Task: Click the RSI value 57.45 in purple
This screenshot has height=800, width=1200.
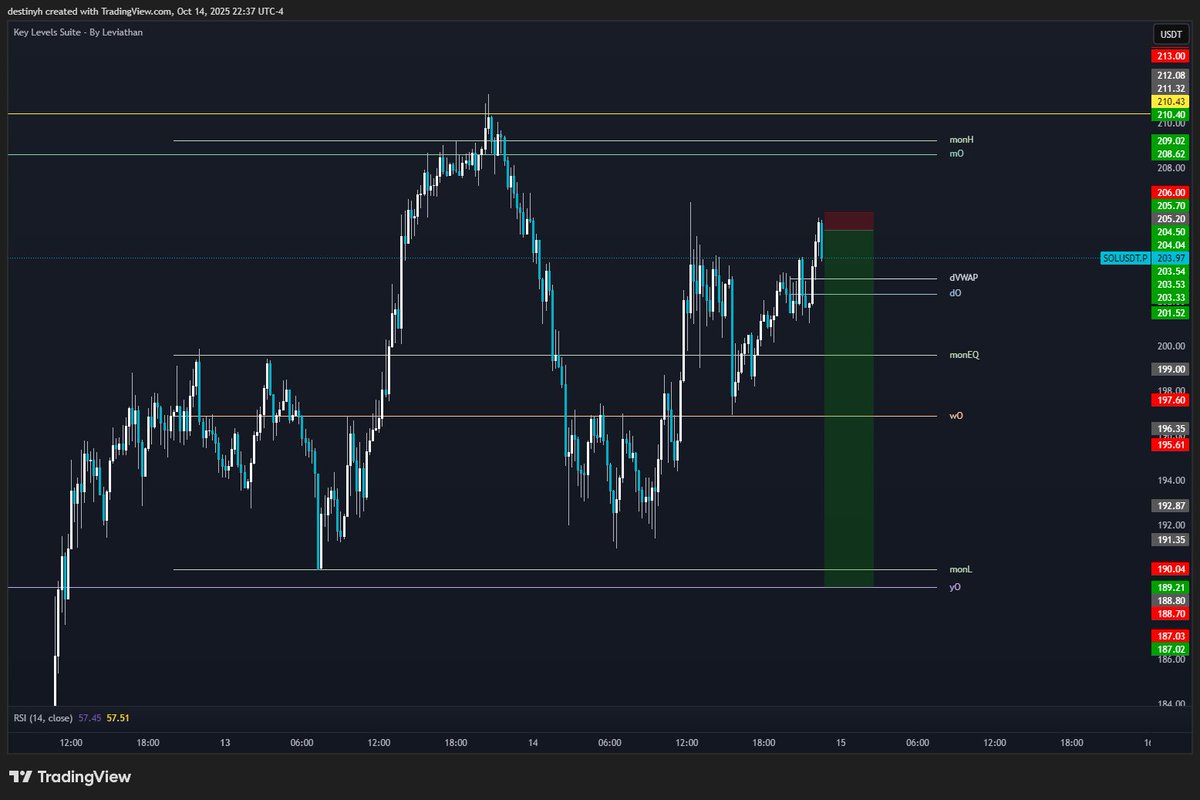Action: [90, 717]
